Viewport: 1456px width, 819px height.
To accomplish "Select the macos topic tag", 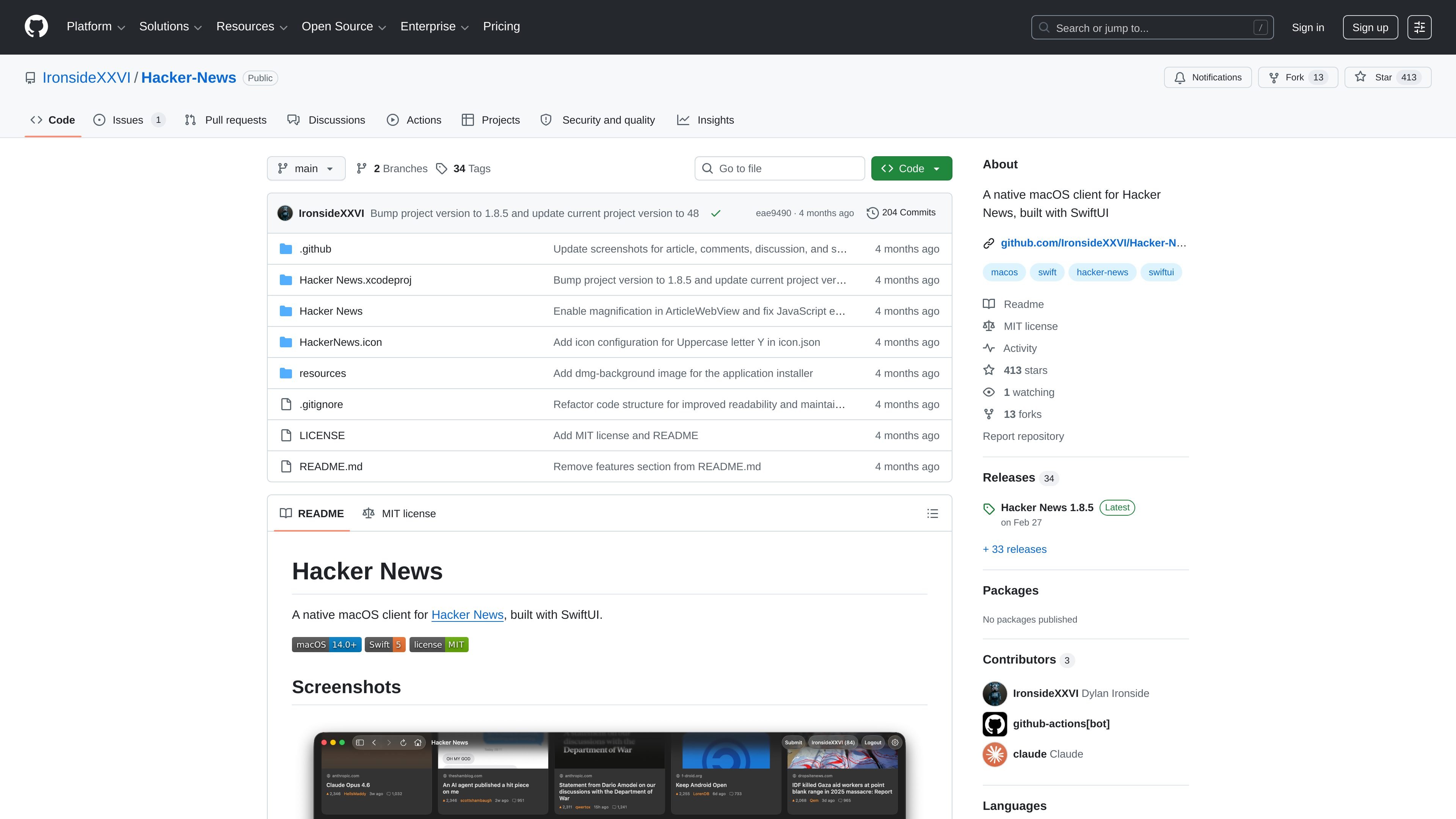I will pos(1004,272).
